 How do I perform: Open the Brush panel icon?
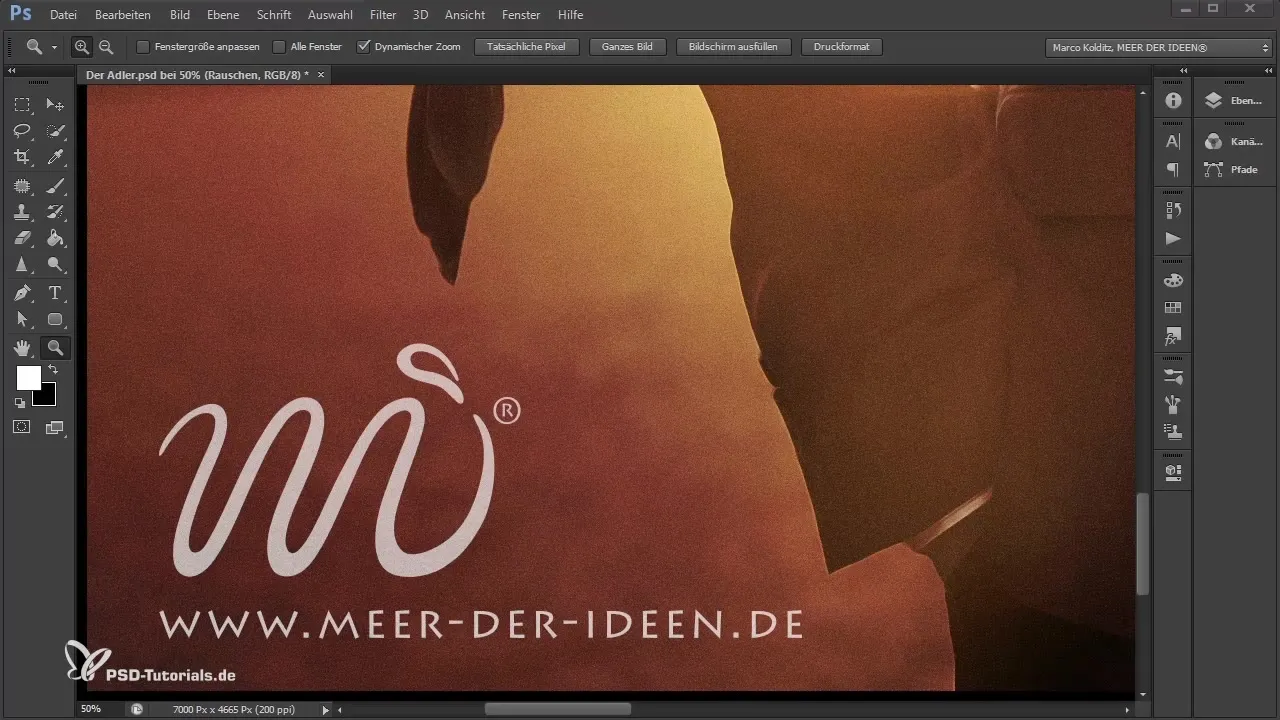(x=1173, y=405)
